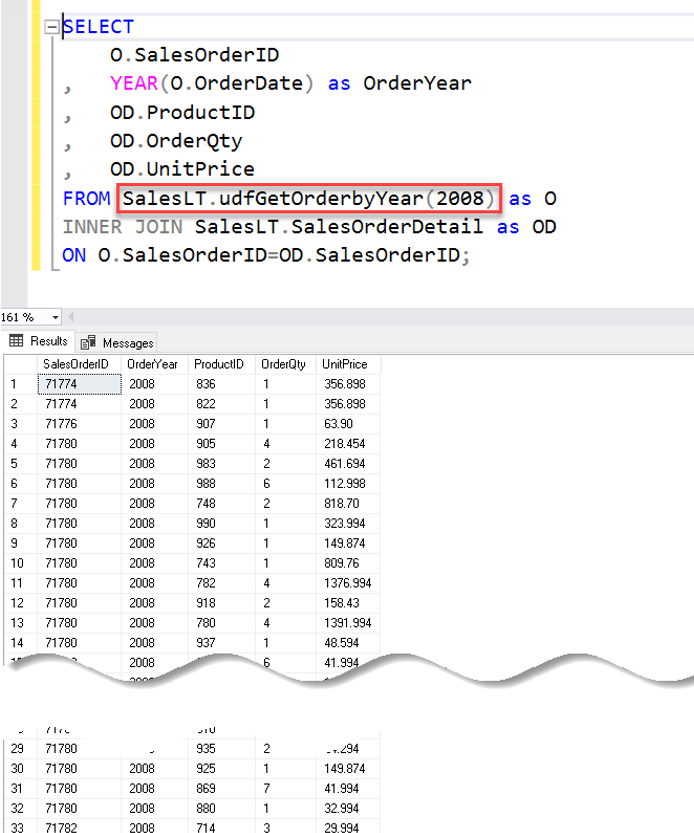
Task: Click the YEAR function in the query
Action: [x=134, y=83]
